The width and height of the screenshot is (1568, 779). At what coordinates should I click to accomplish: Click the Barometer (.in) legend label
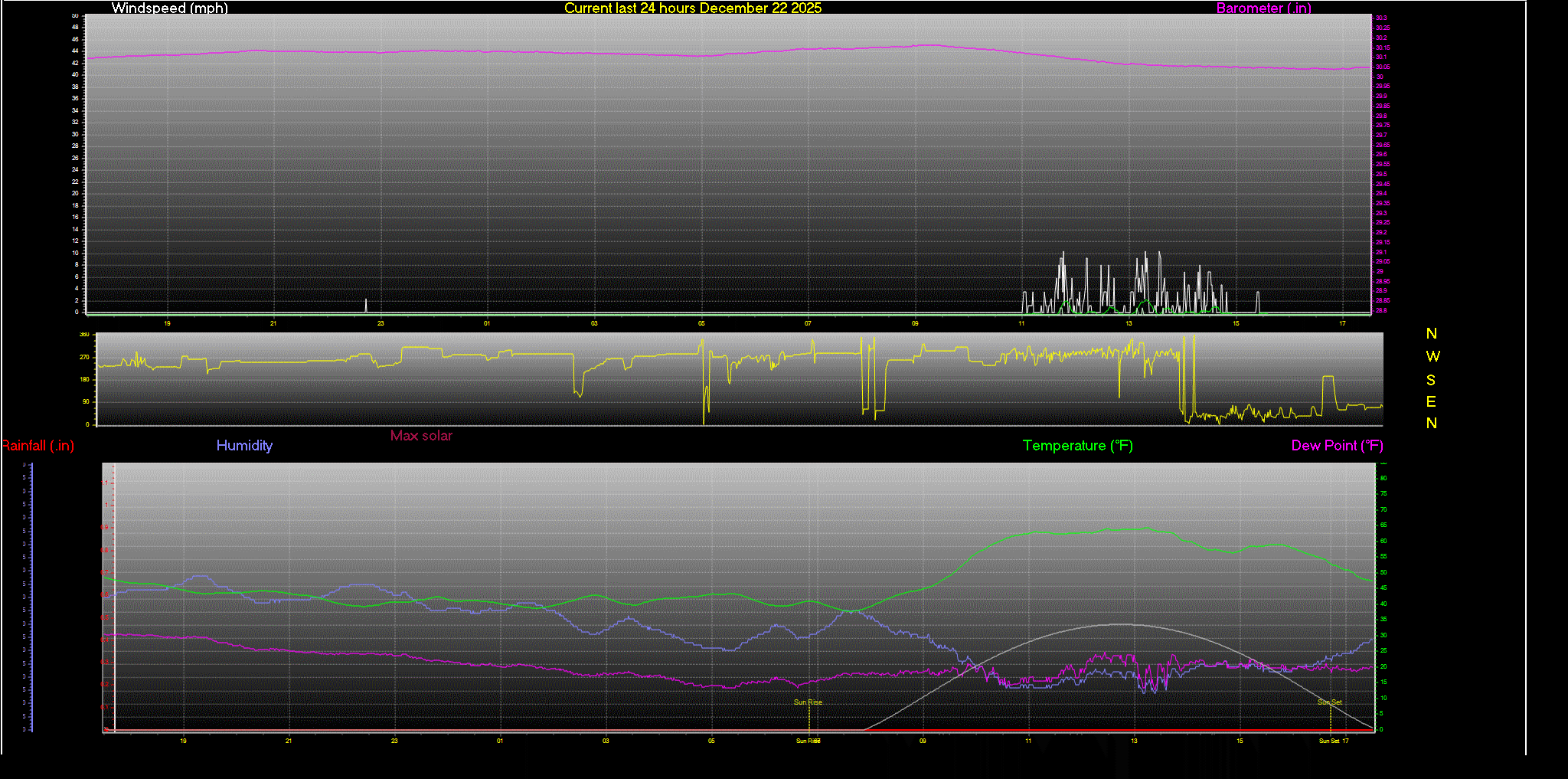(1263, 8)
